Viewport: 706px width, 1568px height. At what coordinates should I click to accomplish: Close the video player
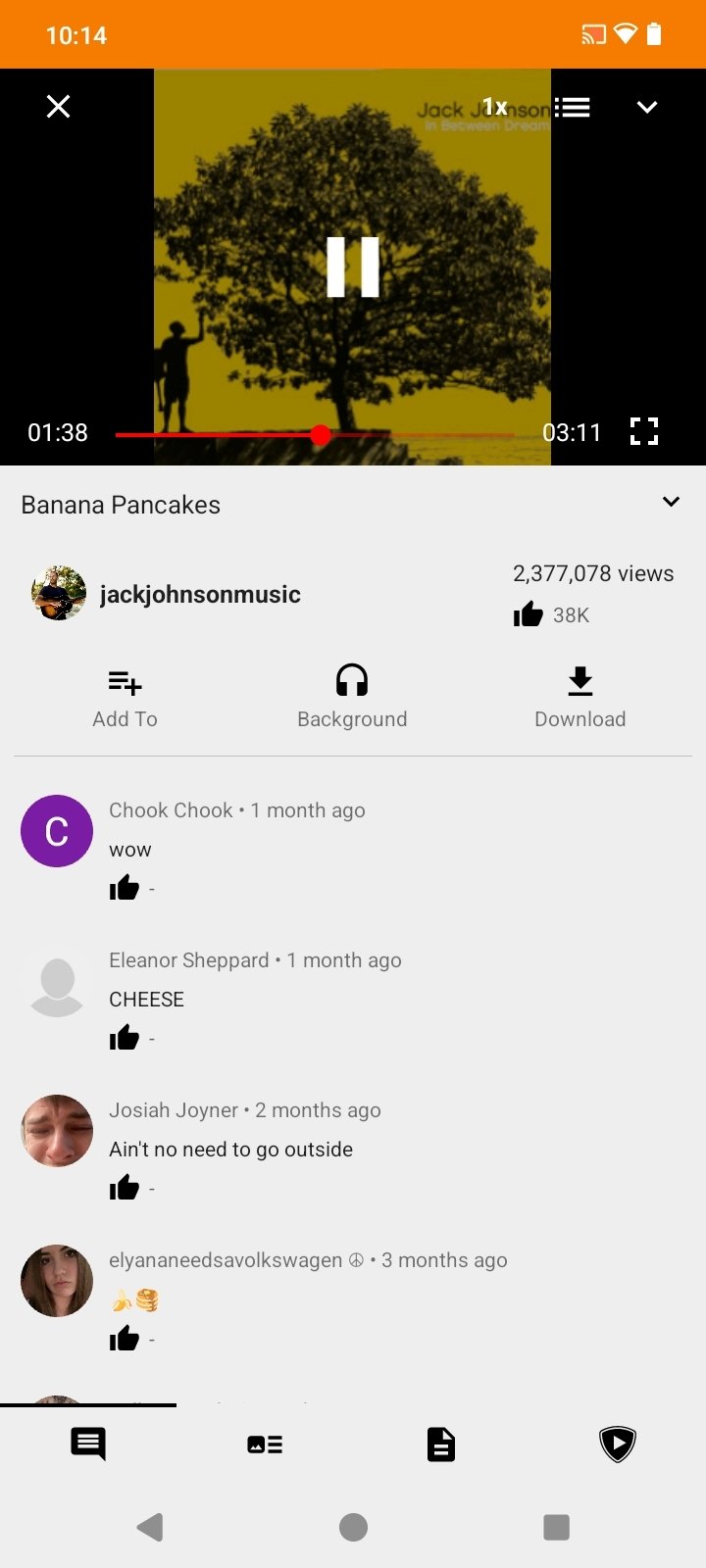tap(59, 107)
